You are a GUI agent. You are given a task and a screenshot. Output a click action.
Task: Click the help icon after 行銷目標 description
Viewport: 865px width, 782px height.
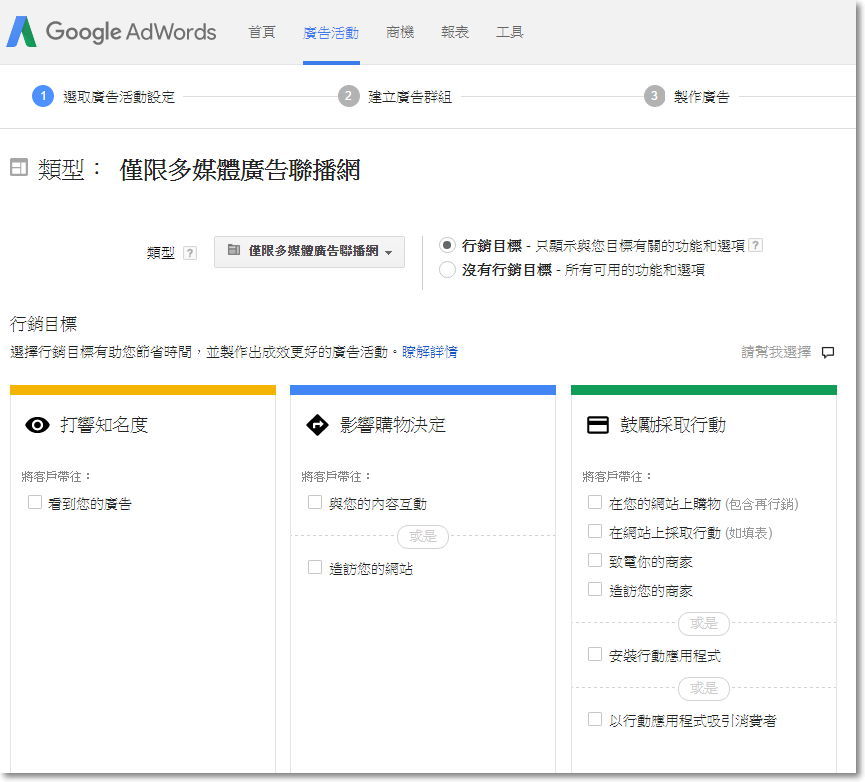[756, 245]
